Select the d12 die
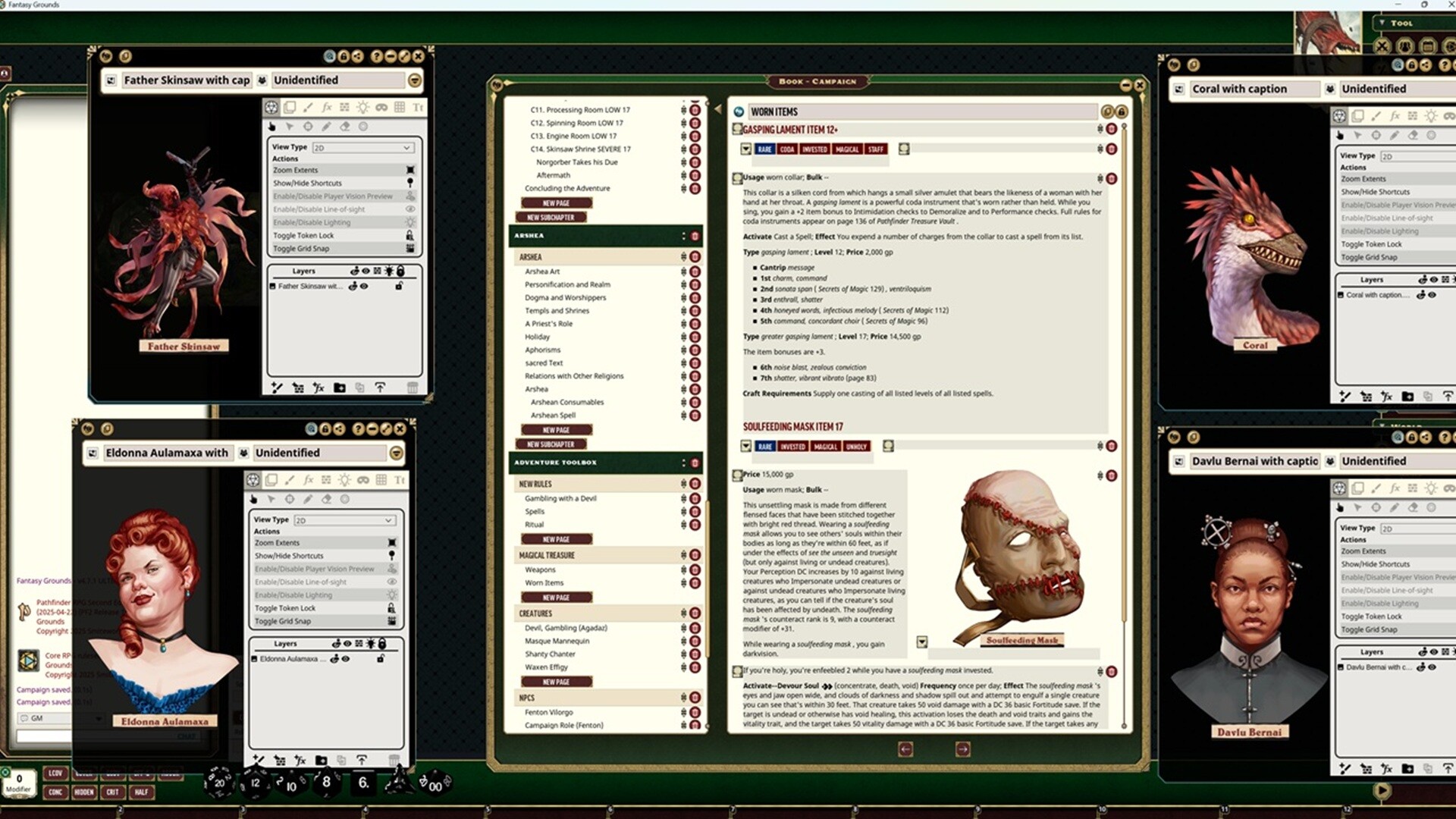This screenshot has width=1456, height=819. pyautogui.click(x=256, y=783)
